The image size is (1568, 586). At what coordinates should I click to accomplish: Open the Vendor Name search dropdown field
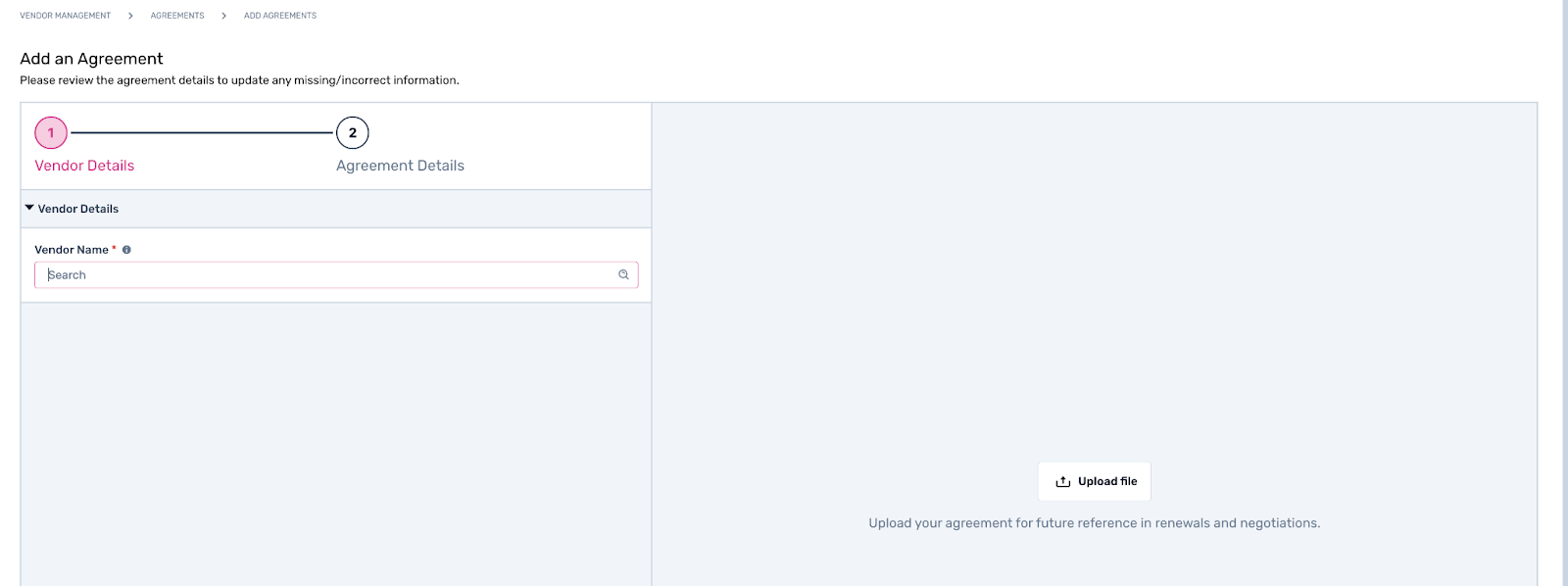[x=336, y=275]
